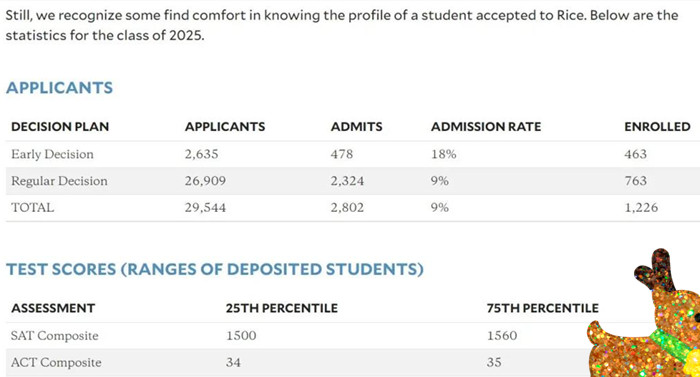Select the 18% admission rate cell
700x377 pixels.
[x=444, y=154]
